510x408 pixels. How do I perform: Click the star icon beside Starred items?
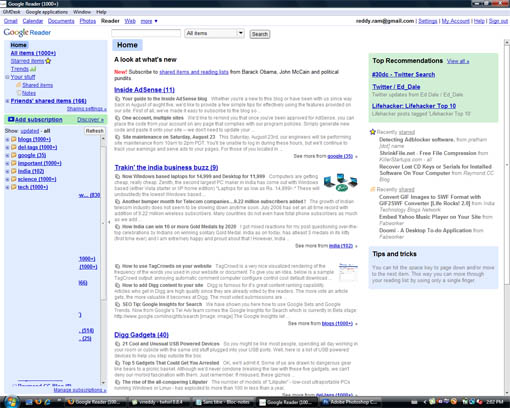click(x=48, y=61)
